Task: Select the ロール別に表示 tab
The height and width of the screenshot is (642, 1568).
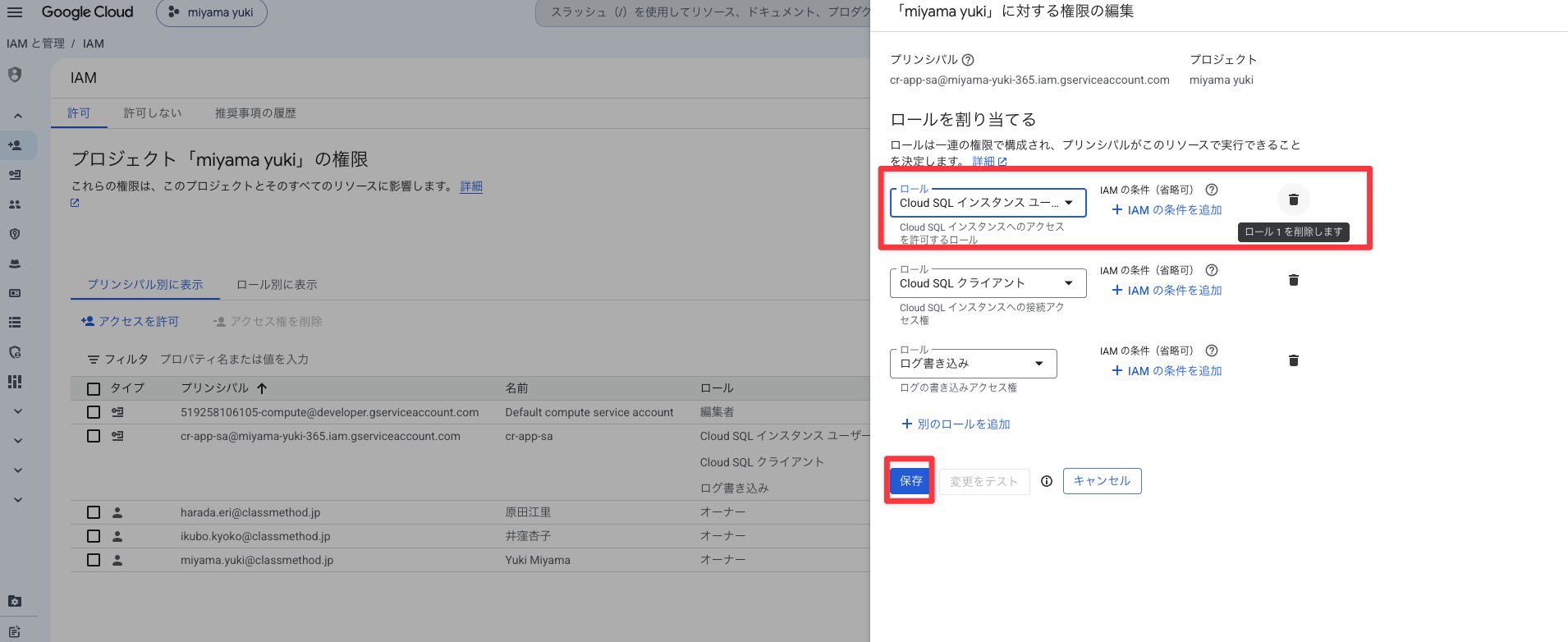Action: 277,284
